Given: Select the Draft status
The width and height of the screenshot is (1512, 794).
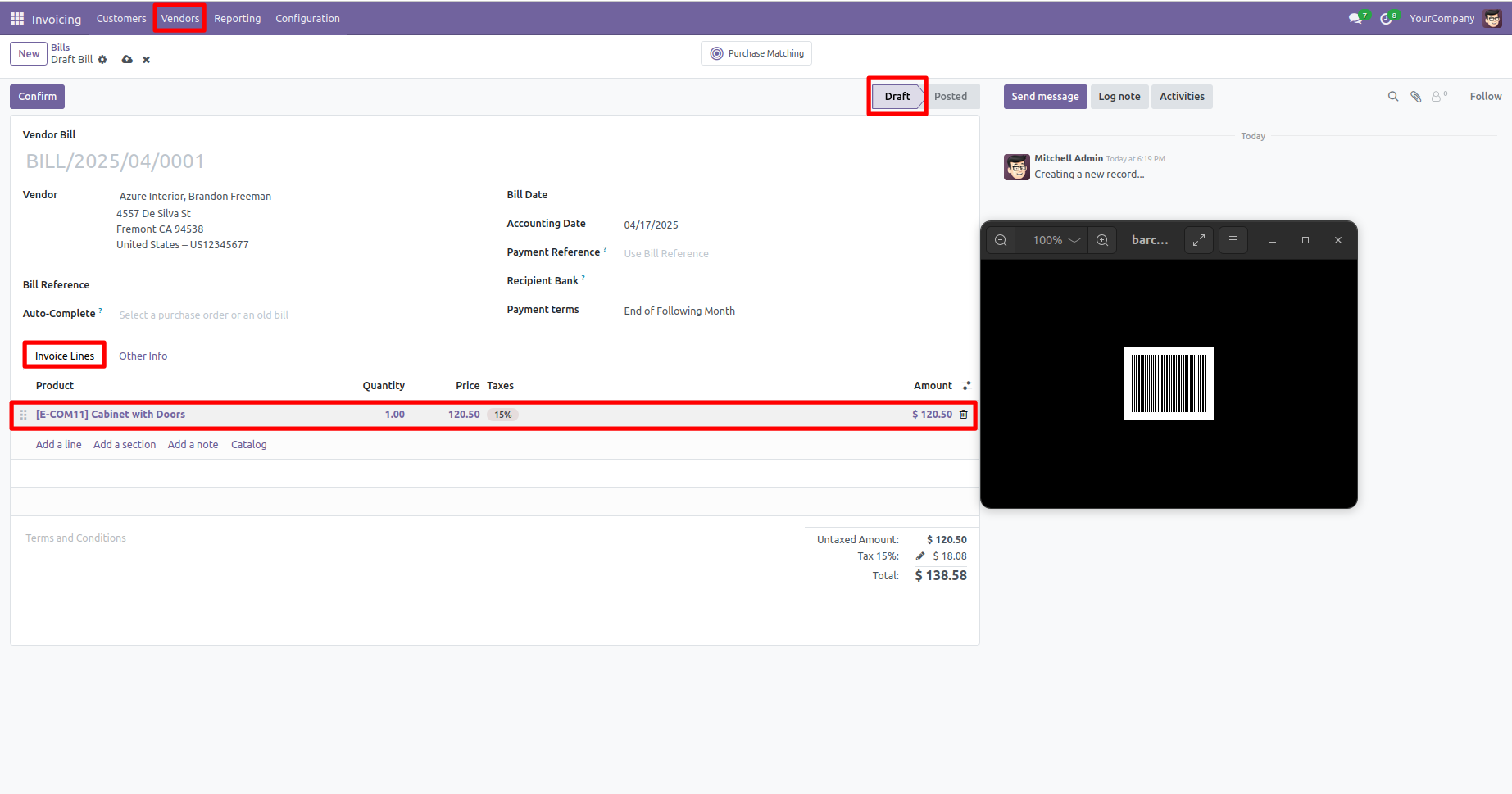Looking at the screenshot, I should point(897,97).
